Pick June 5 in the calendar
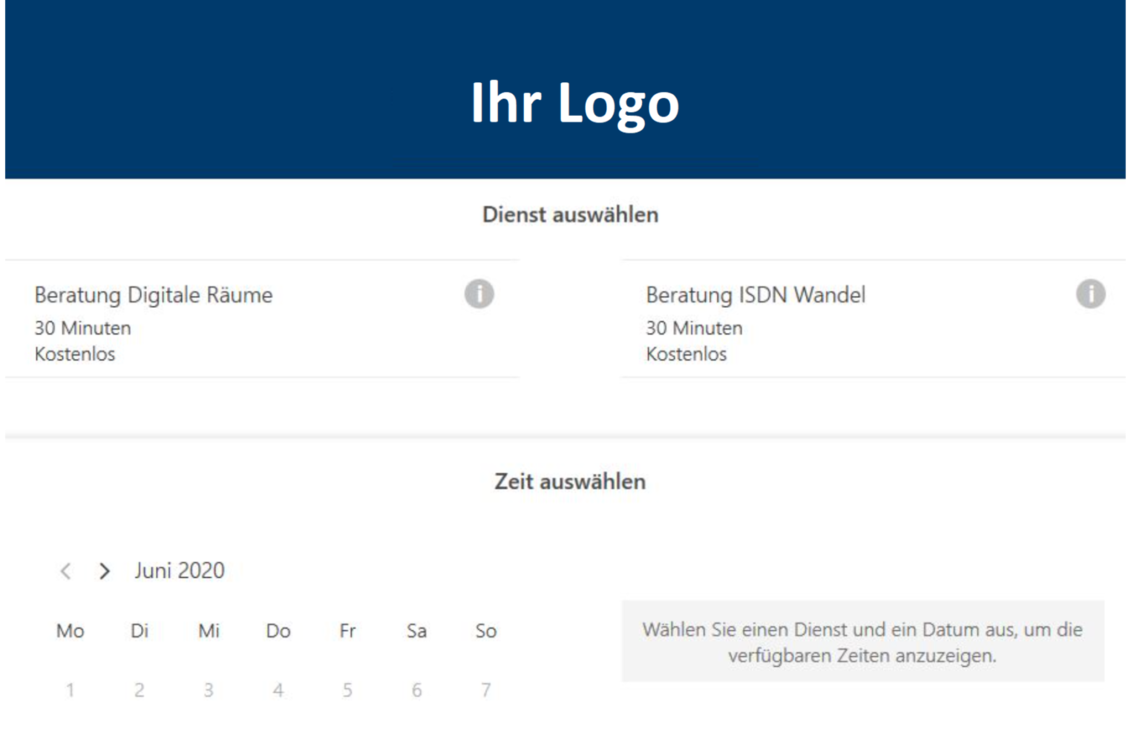Screen dimensions: 1140x729 [348, 690]
